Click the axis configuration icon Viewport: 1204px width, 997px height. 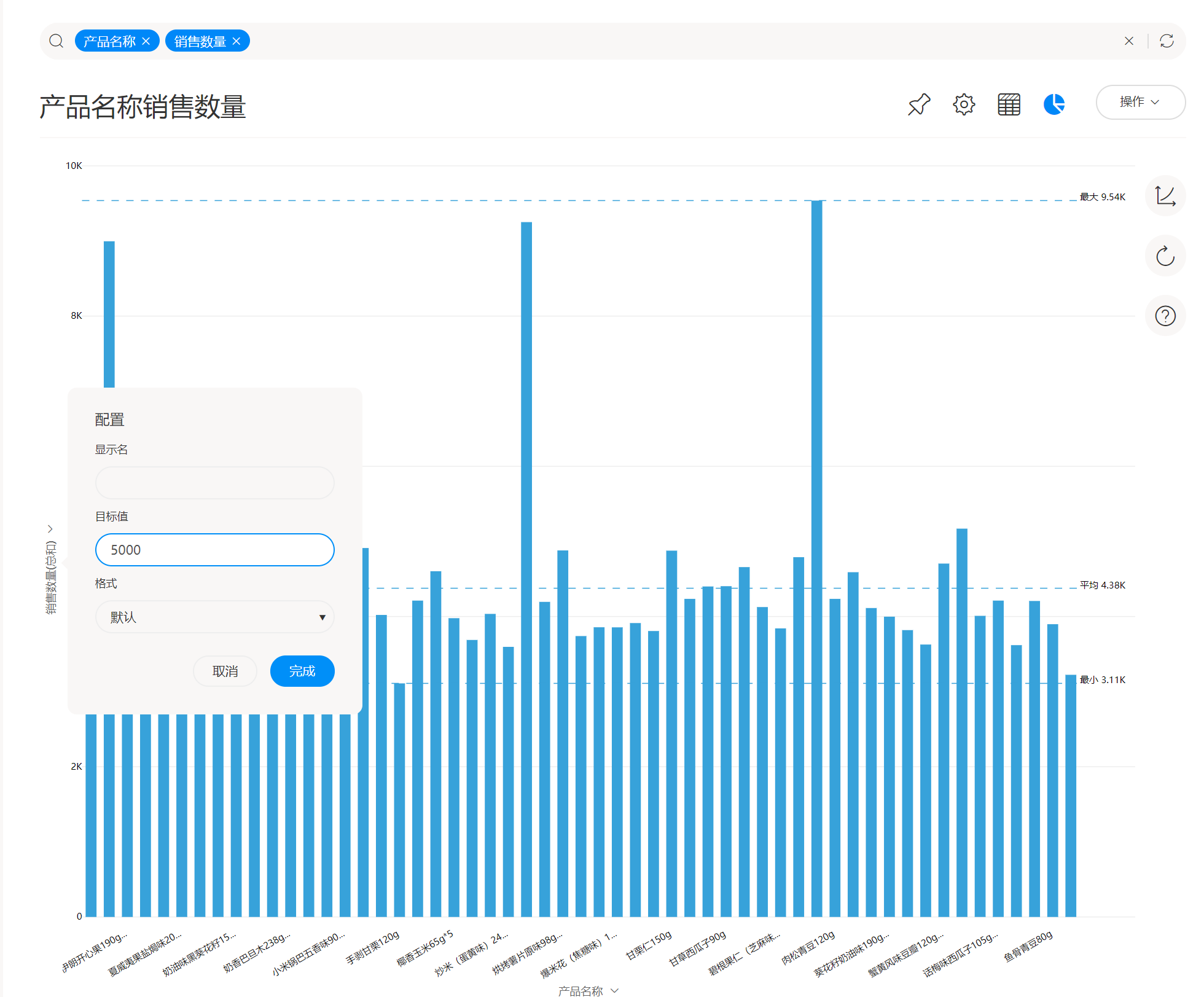pos(1165,197)
